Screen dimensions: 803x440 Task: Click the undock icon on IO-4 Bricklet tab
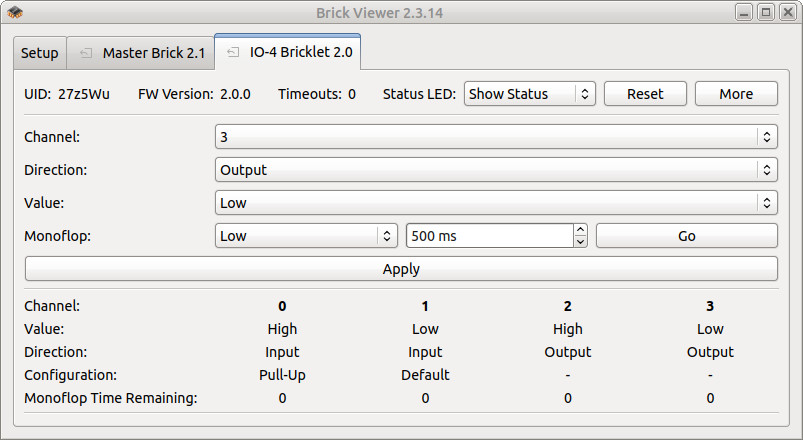coord(232,52)
